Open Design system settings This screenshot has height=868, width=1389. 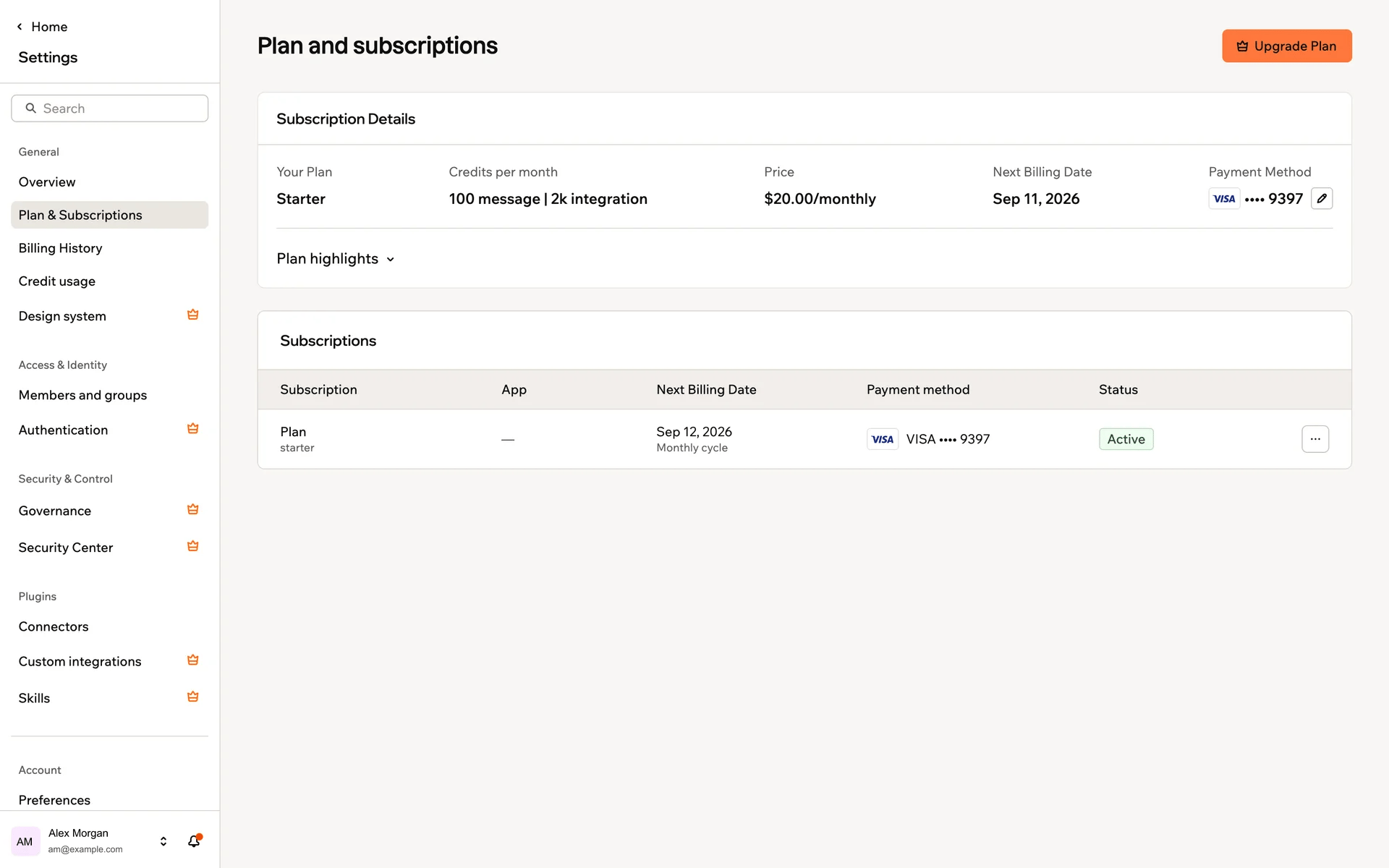pos(109,316)
